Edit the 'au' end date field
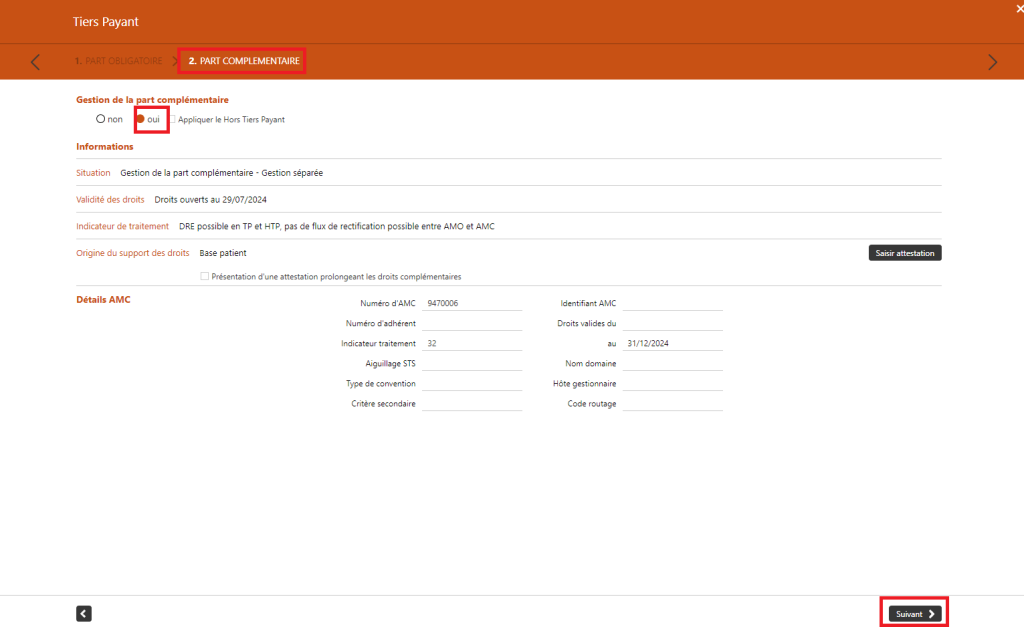 [672, 343]
